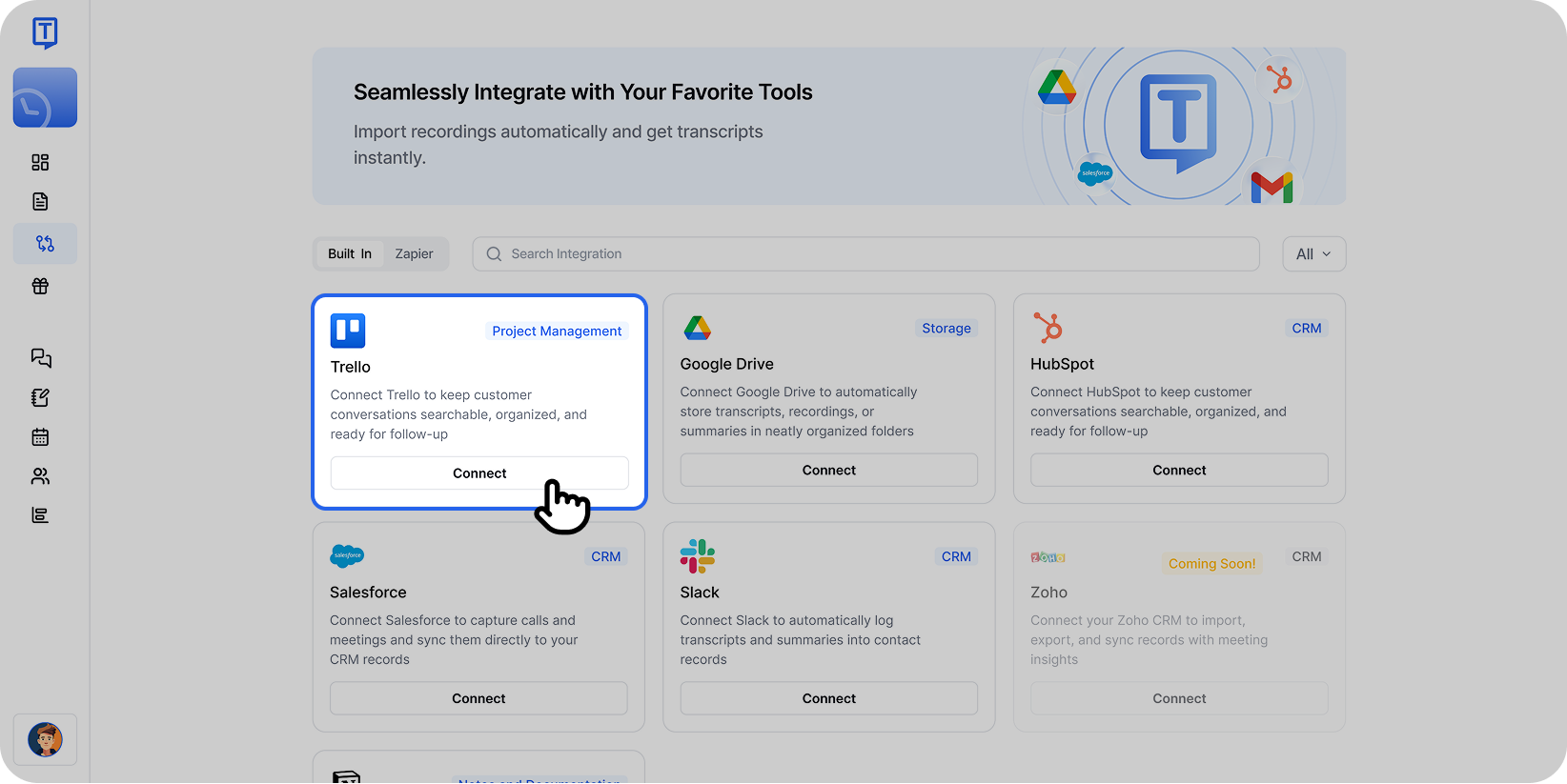Click the CRM tag on HubSpot card
This screenshot has height=784, width=1567.
click(x=1307, y=328)
